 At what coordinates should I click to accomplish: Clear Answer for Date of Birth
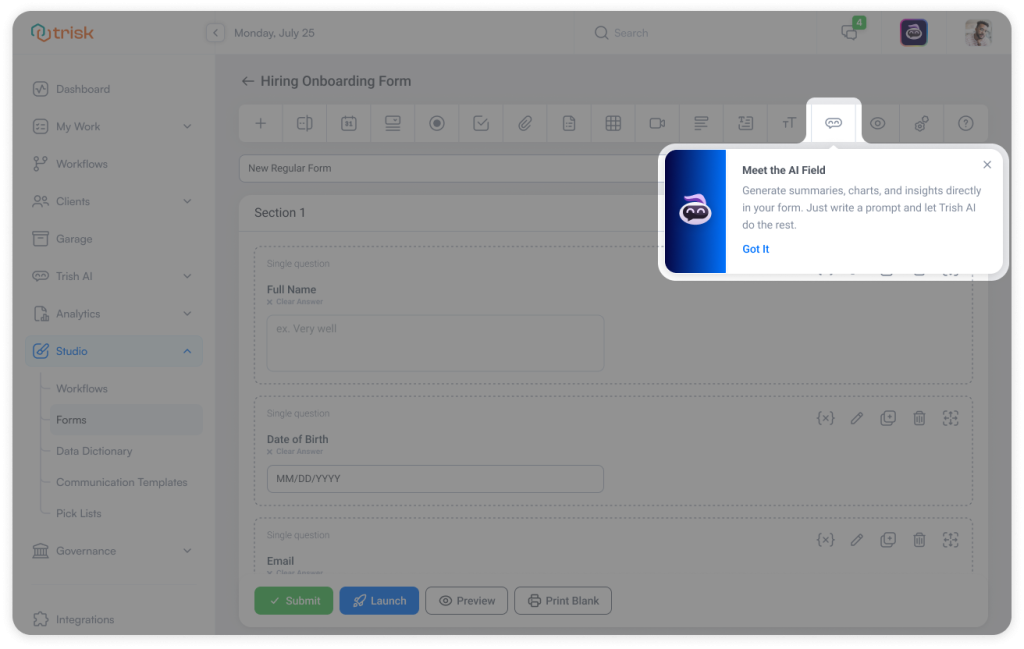coord(295,451)
